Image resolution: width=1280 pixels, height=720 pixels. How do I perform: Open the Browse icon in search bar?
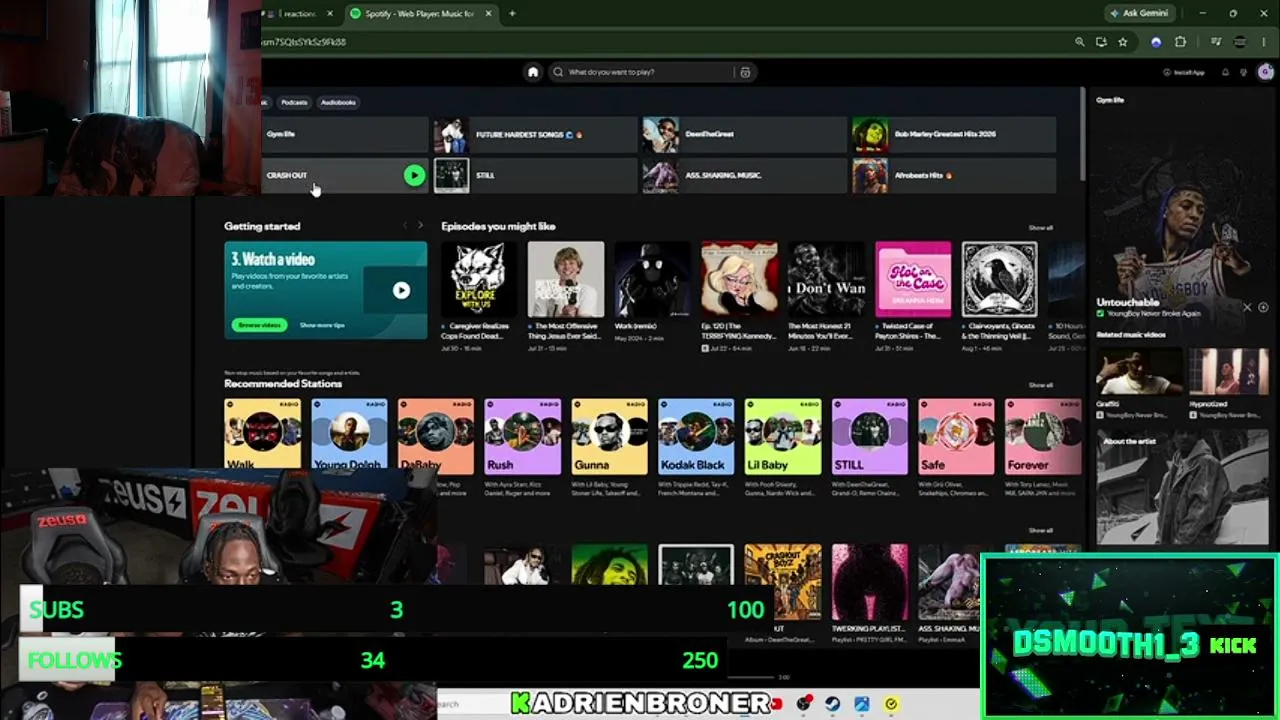745,72
